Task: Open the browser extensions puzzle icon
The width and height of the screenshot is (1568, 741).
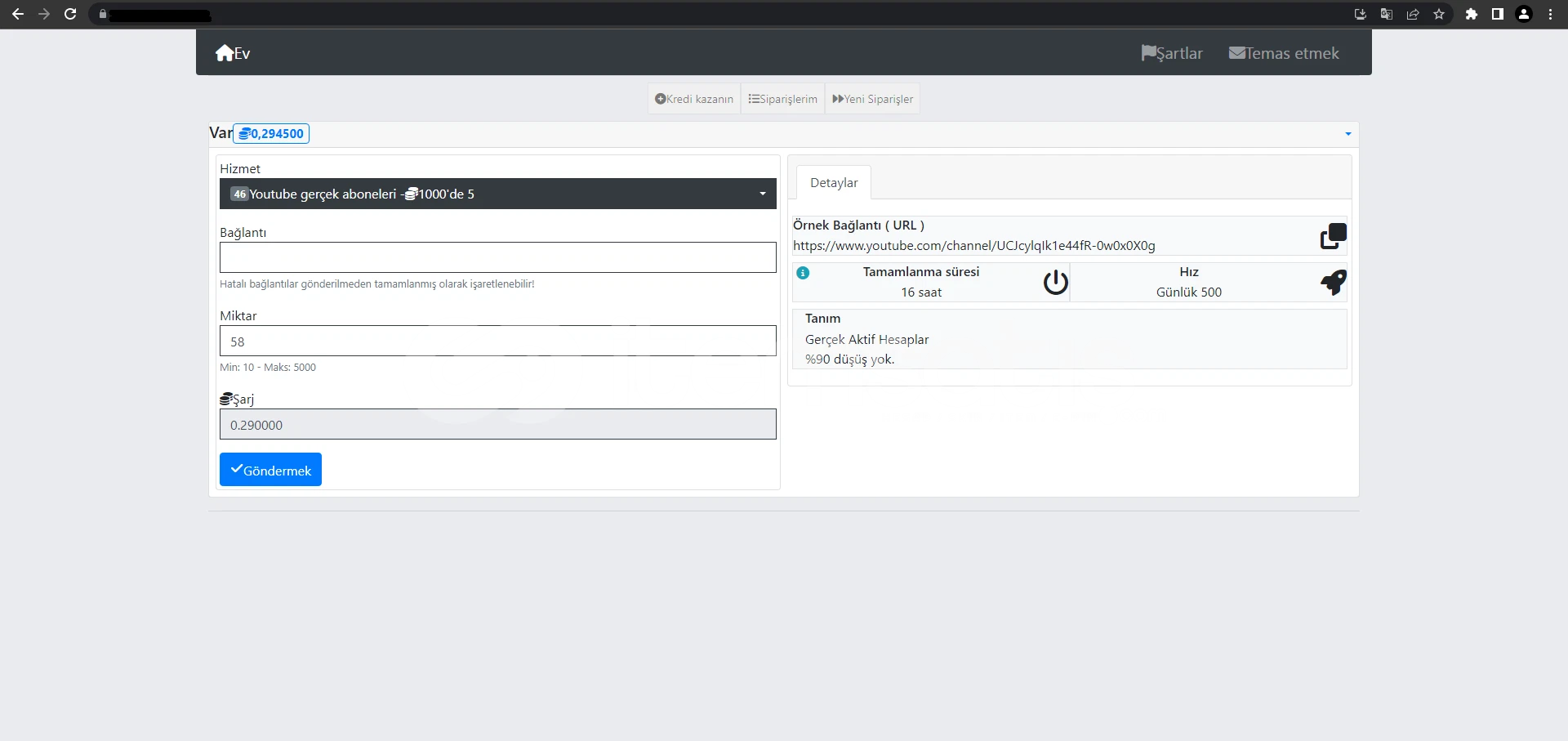Action: click(x=1471, y=14)
